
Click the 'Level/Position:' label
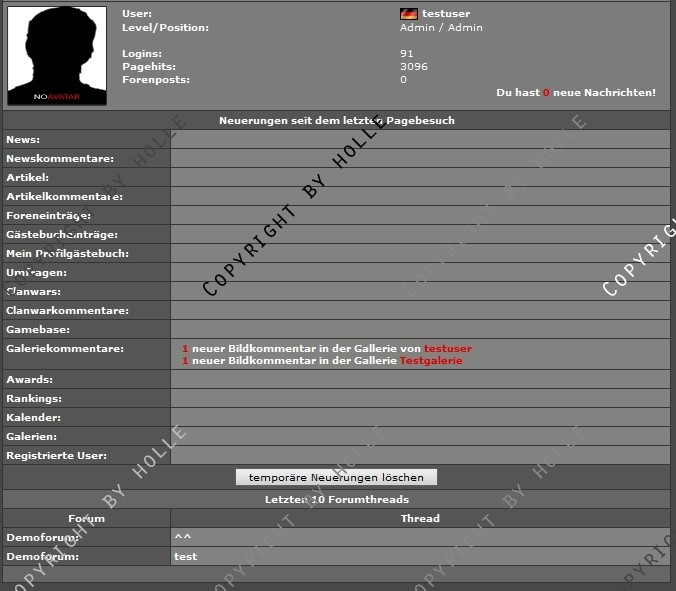165,28
